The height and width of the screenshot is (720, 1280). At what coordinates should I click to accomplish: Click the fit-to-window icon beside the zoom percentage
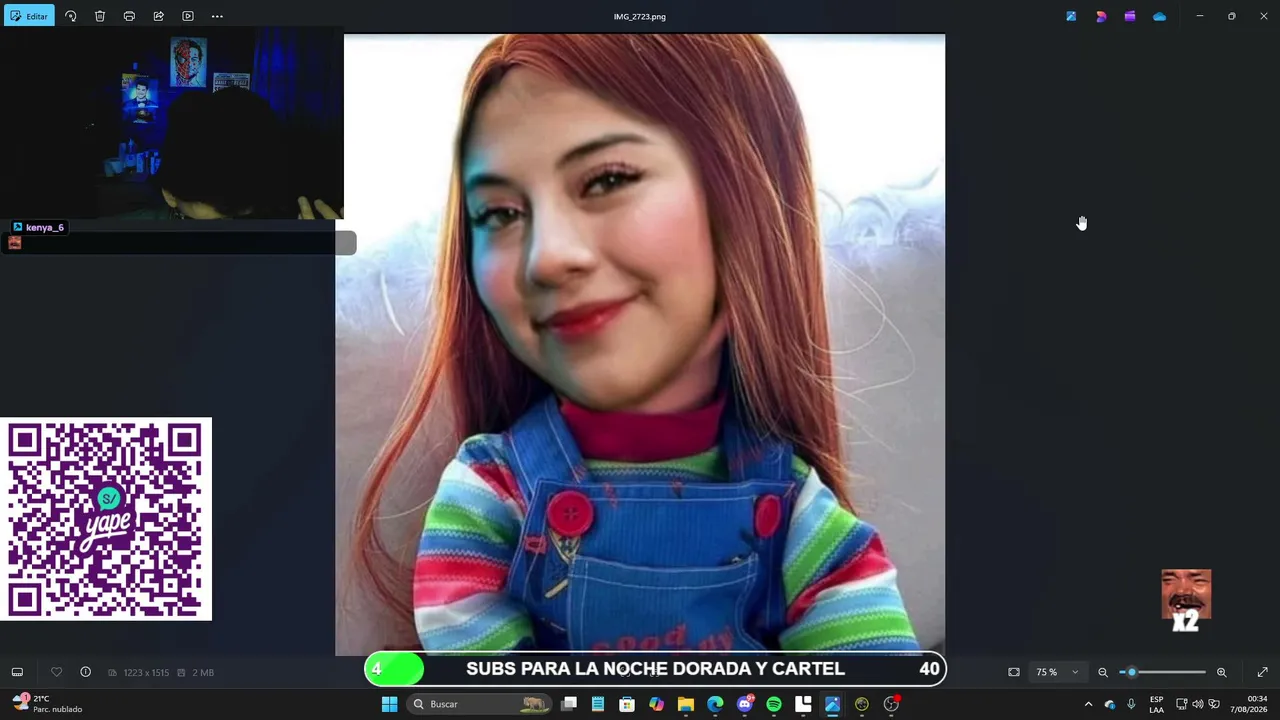point(1014,672)
